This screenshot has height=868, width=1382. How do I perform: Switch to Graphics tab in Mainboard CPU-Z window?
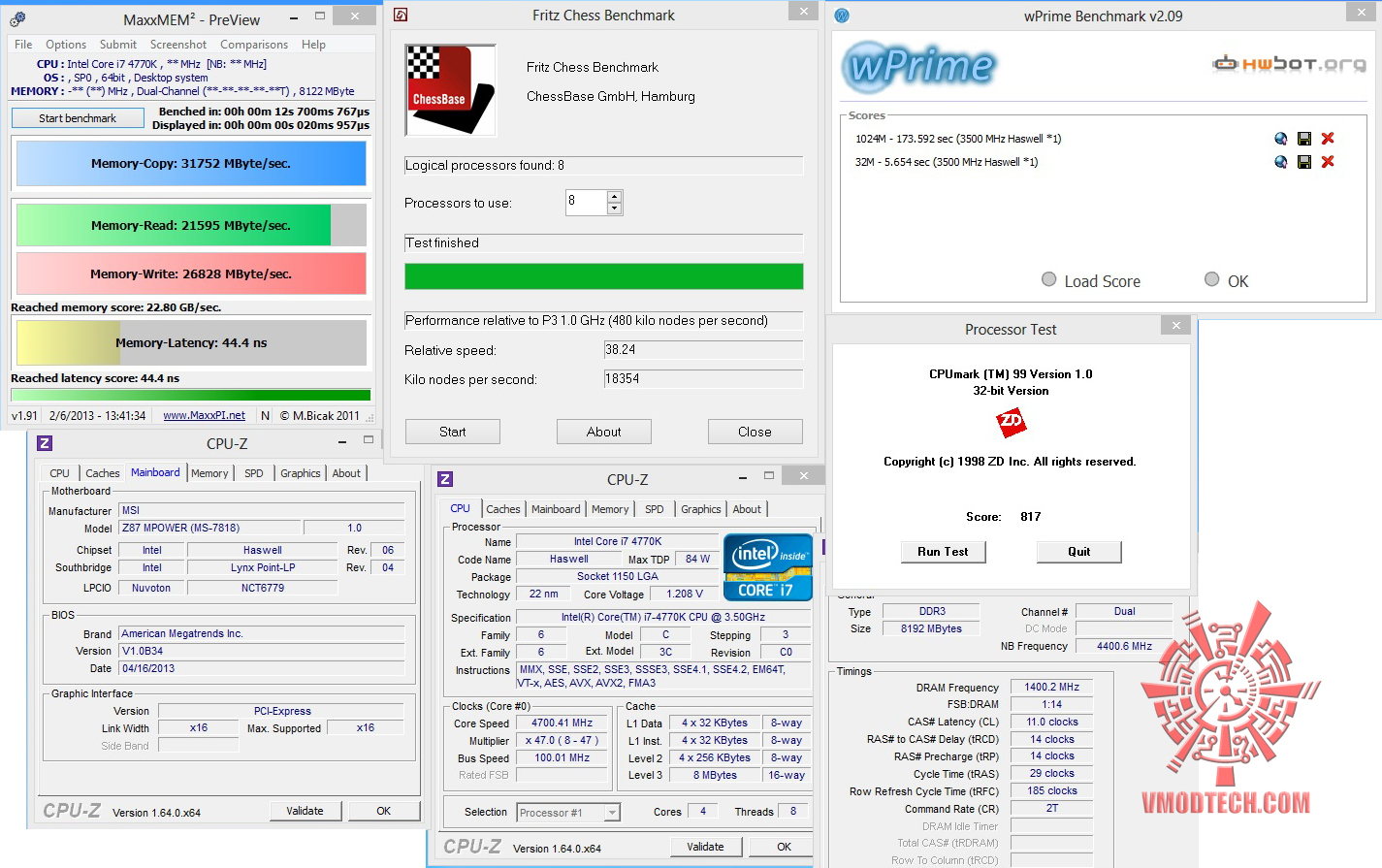[301, 473]
